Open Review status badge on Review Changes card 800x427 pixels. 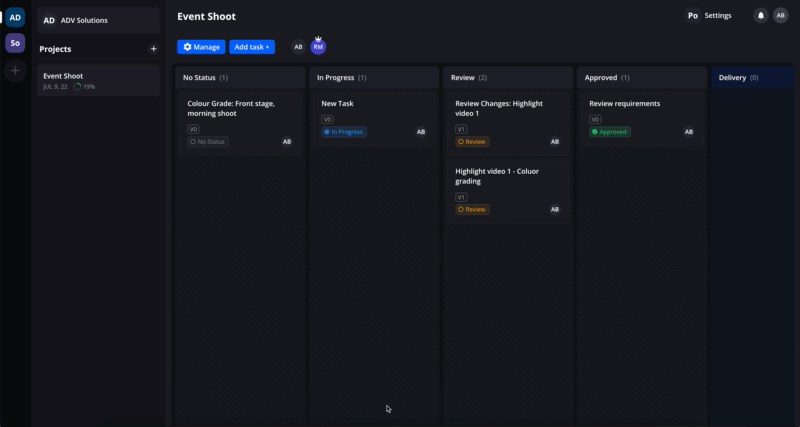(x=472, y=142)
